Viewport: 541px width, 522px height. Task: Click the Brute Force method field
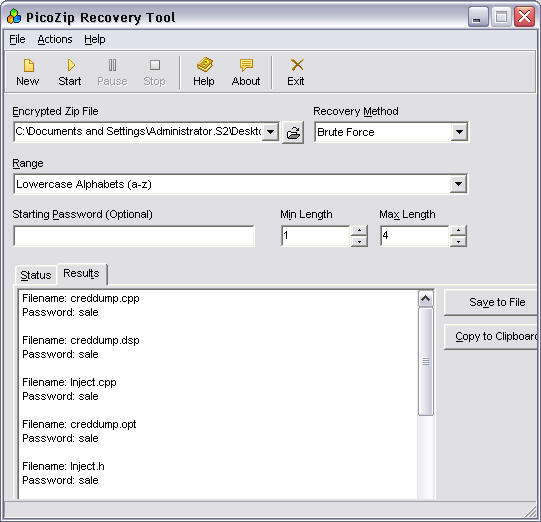(383, 132)
